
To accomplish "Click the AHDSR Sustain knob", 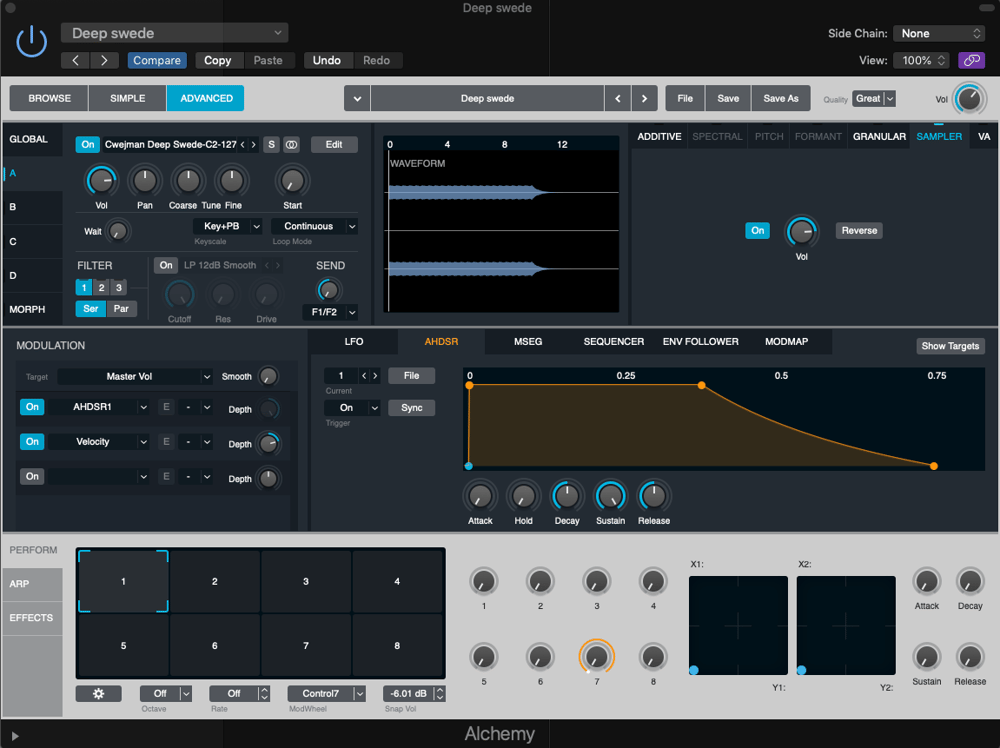I will tap(610, 496).
